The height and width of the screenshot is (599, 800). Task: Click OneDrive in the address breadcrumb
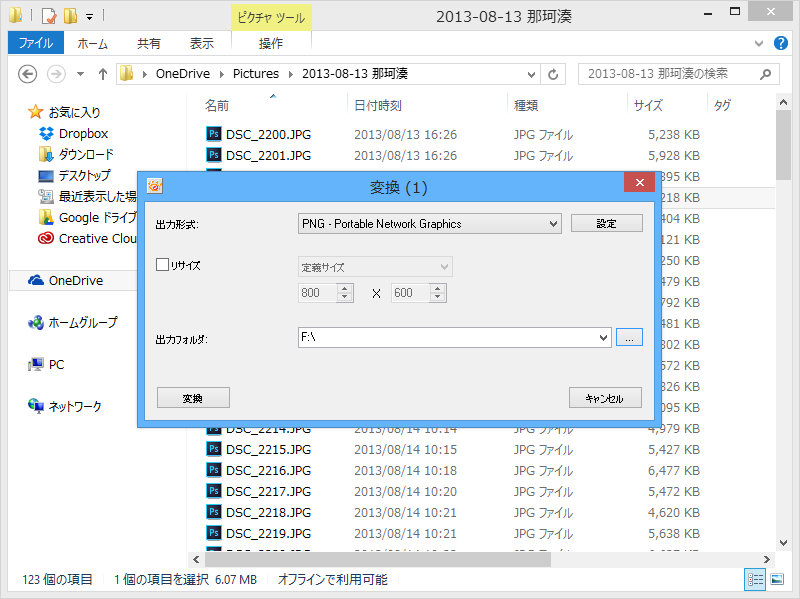coord(183,74)
